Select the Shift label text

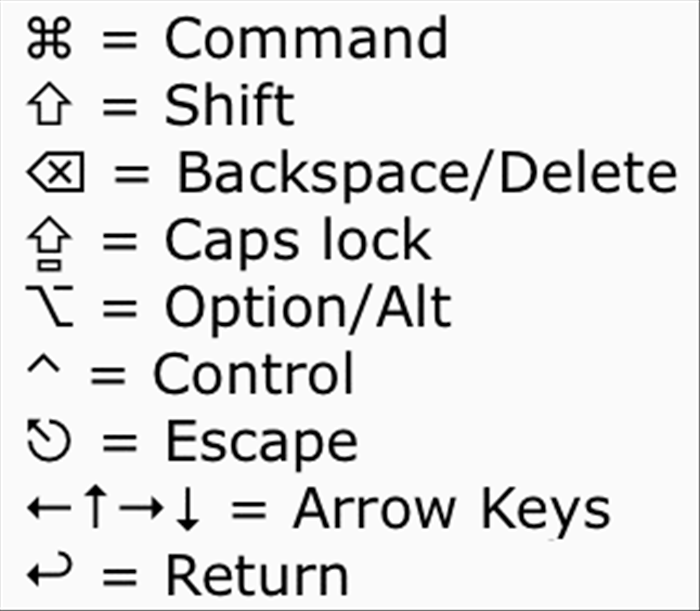[x=230, y=104]
